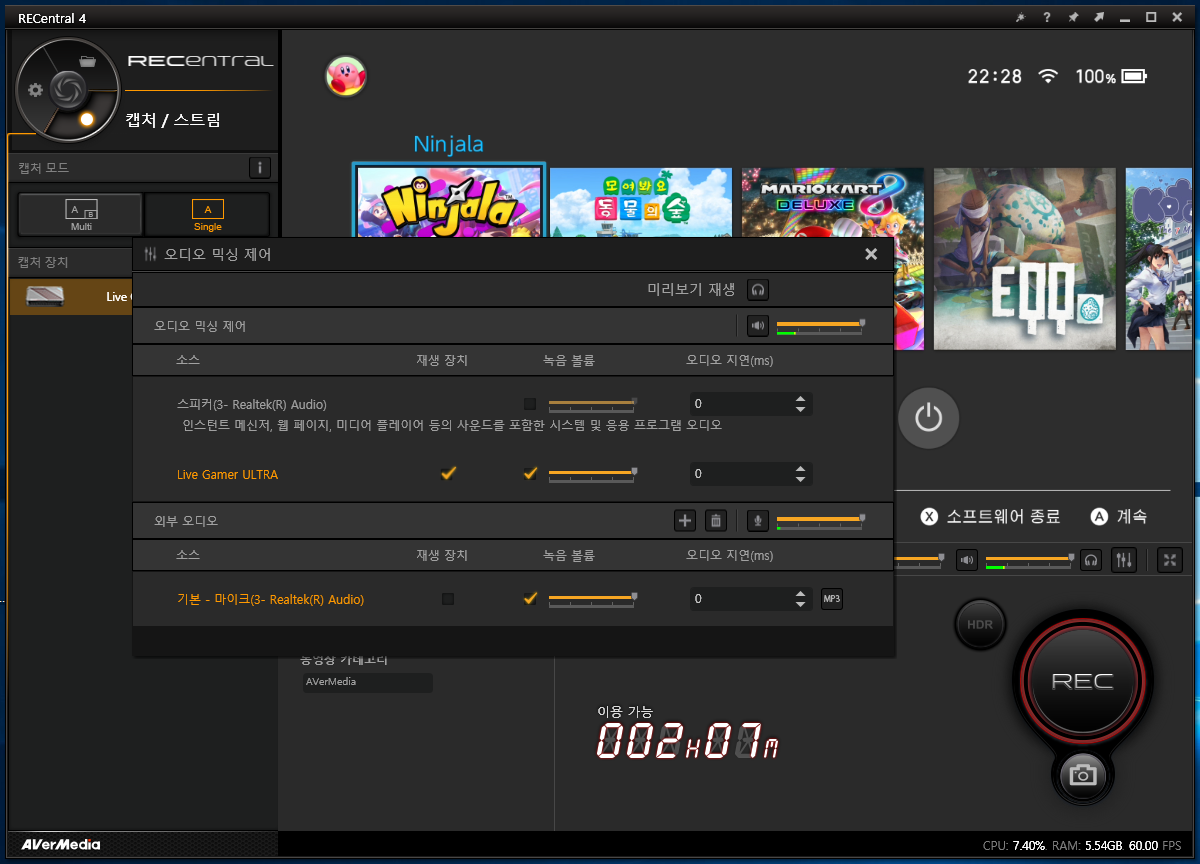Start recording with the REC button

[x=1082, y=682]
